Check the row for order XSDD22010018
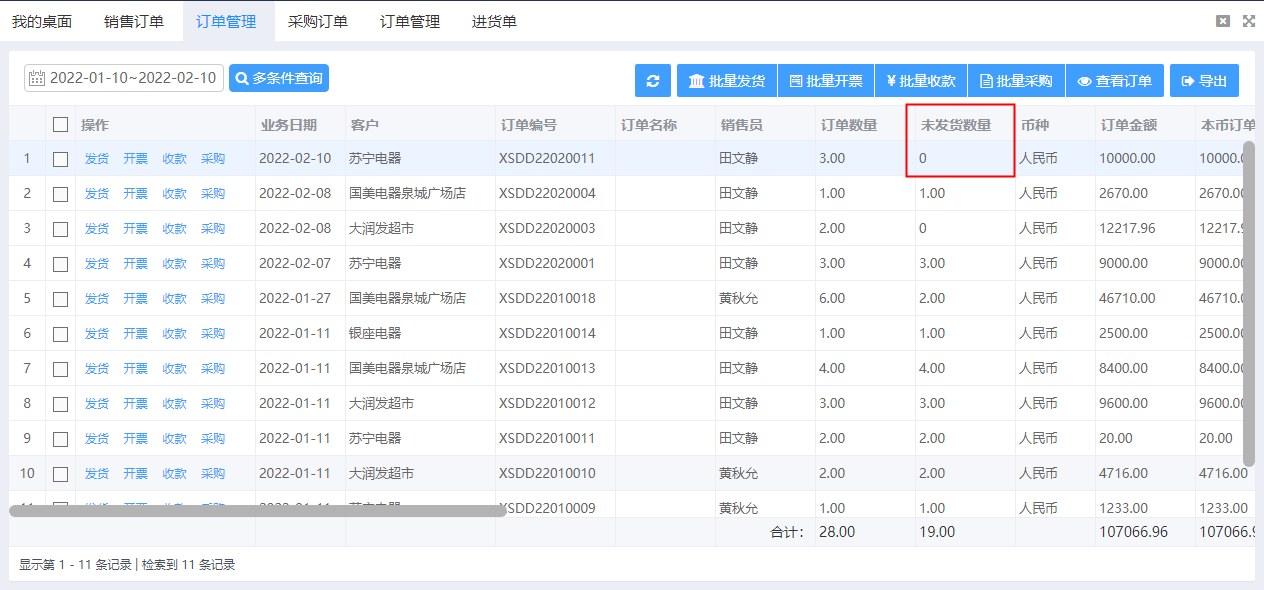Image resolution: width=1264 pixels, height=590 pixels. tap(61, 299)
